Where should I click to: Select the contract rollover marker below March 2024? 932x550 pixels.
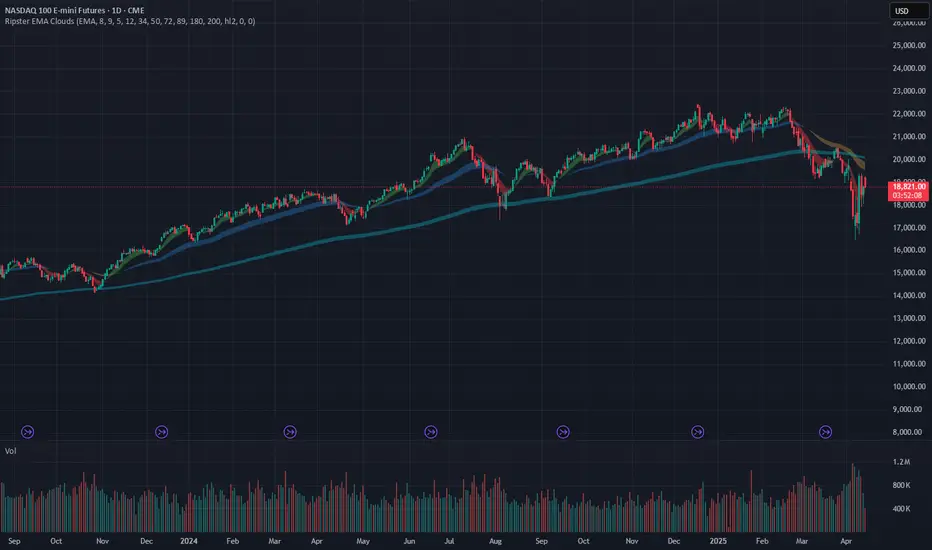point(290,432)
